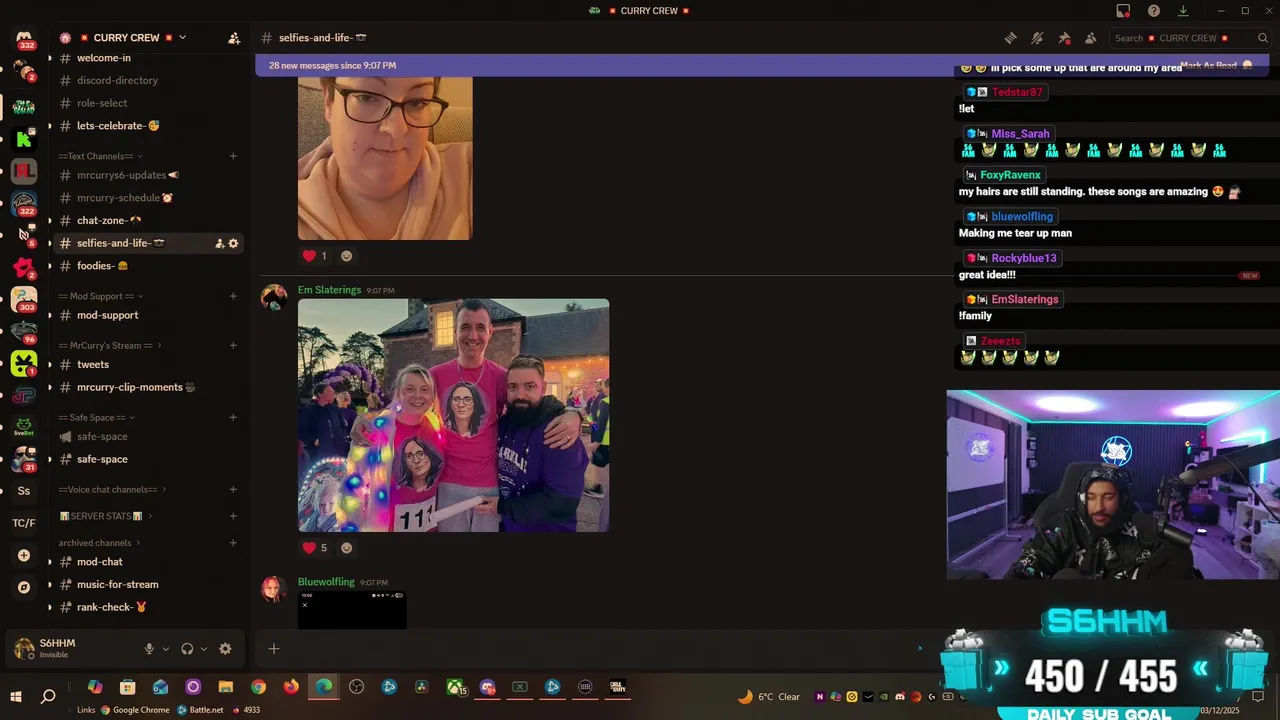Viewport: 1280px width, 720px height.
Task: Open Discover servers compass icon
Action: point(24,587)
